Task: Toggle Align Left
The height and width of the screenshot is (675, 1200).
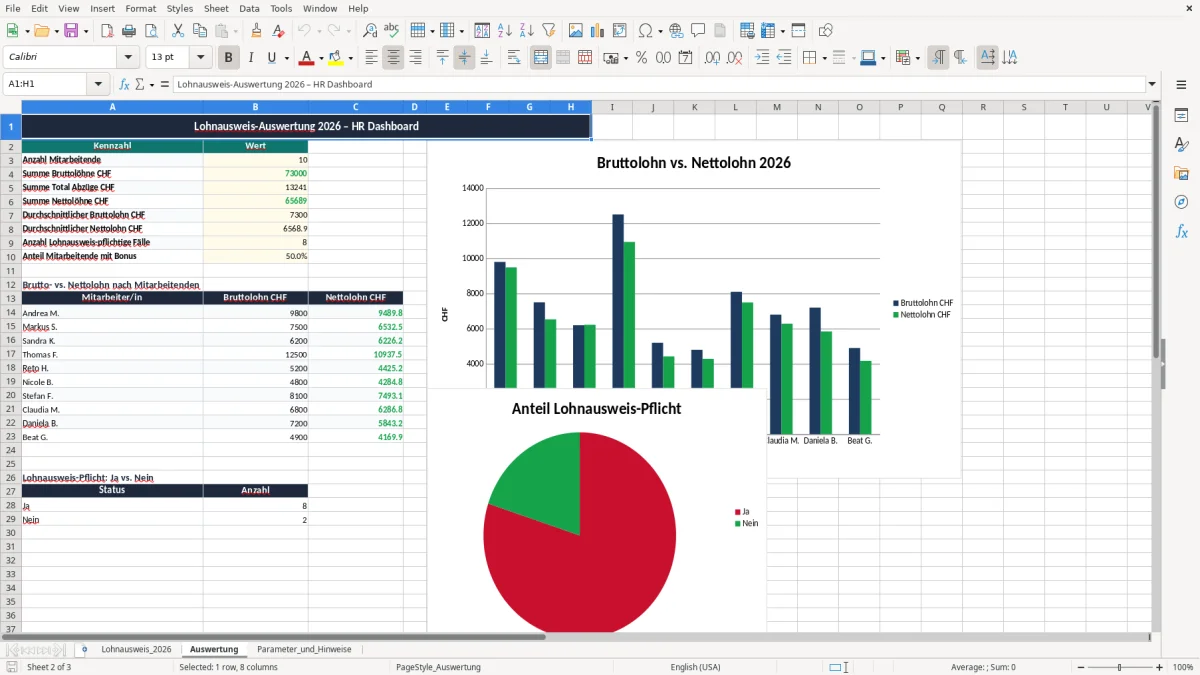Action: pyautogui.click(x=371, y=58)
